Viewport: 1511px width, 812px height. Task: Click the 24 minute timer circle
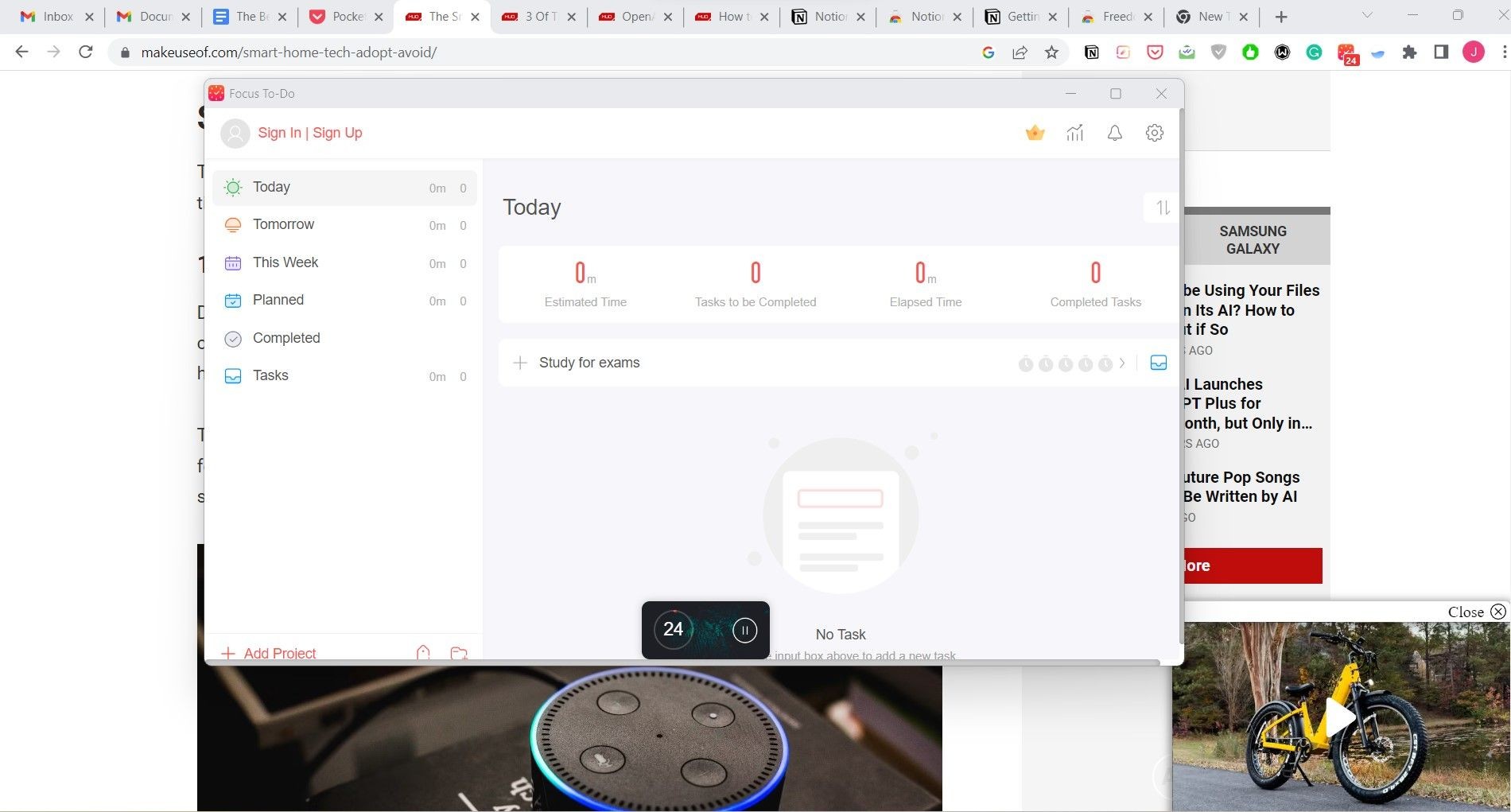674,629
